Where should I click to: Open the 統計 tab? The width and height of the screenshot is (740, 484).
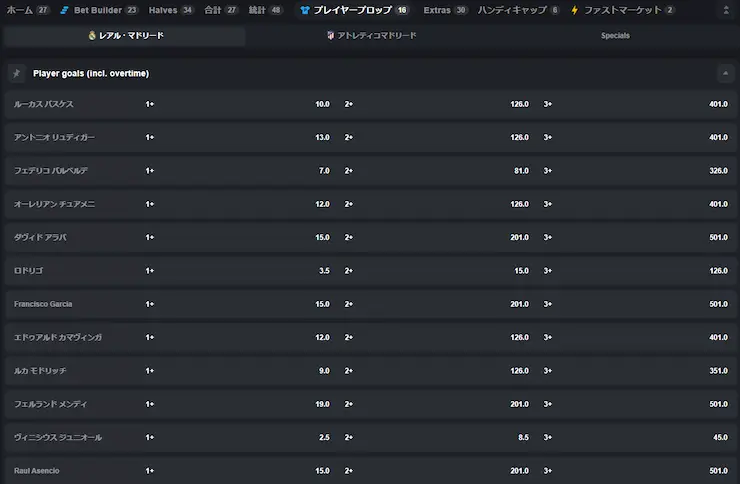click(265, 10)
